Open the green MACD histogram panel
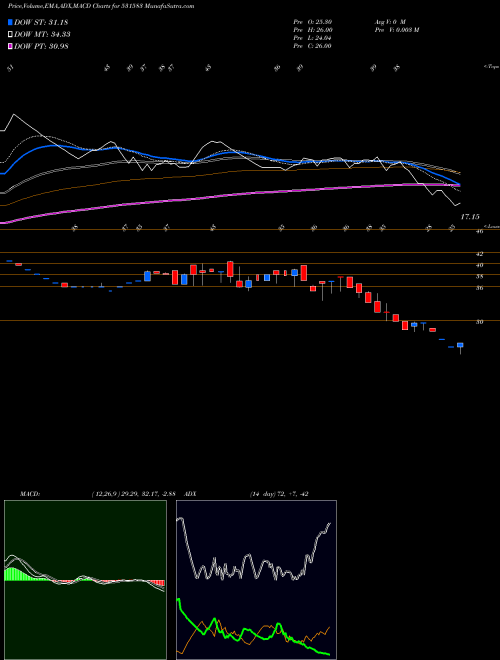Viewport: 500px width, 660px height. 85,580
